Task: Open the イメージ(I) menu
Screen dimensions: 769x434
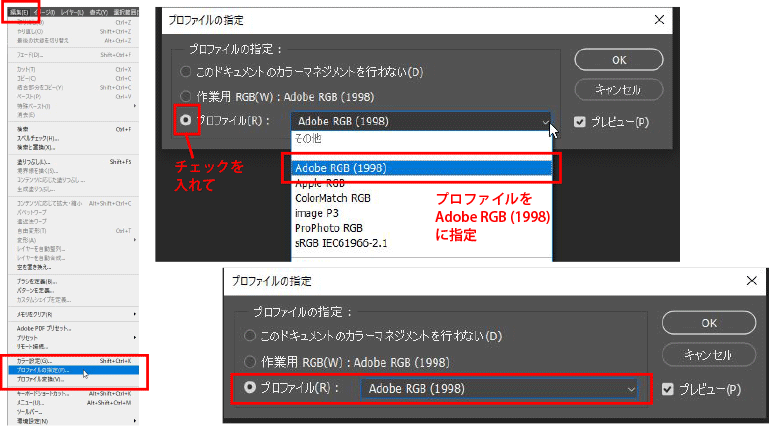Action: pyautogui.click(x=45, y=12)
